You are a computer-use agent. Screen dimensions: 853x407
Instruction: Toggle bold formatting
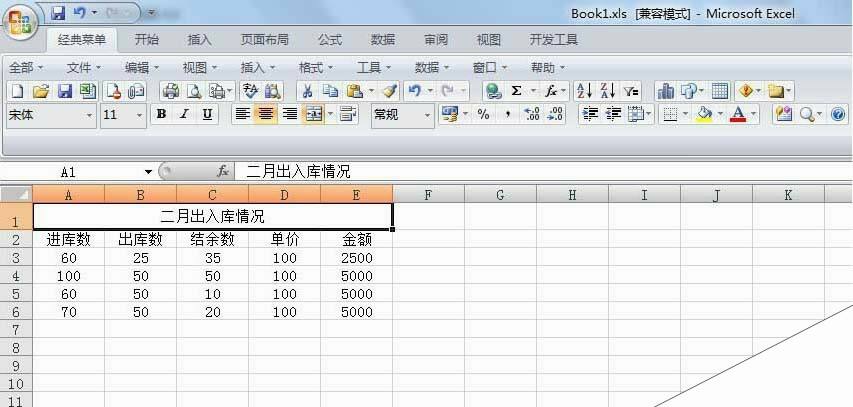pos(161,114)
